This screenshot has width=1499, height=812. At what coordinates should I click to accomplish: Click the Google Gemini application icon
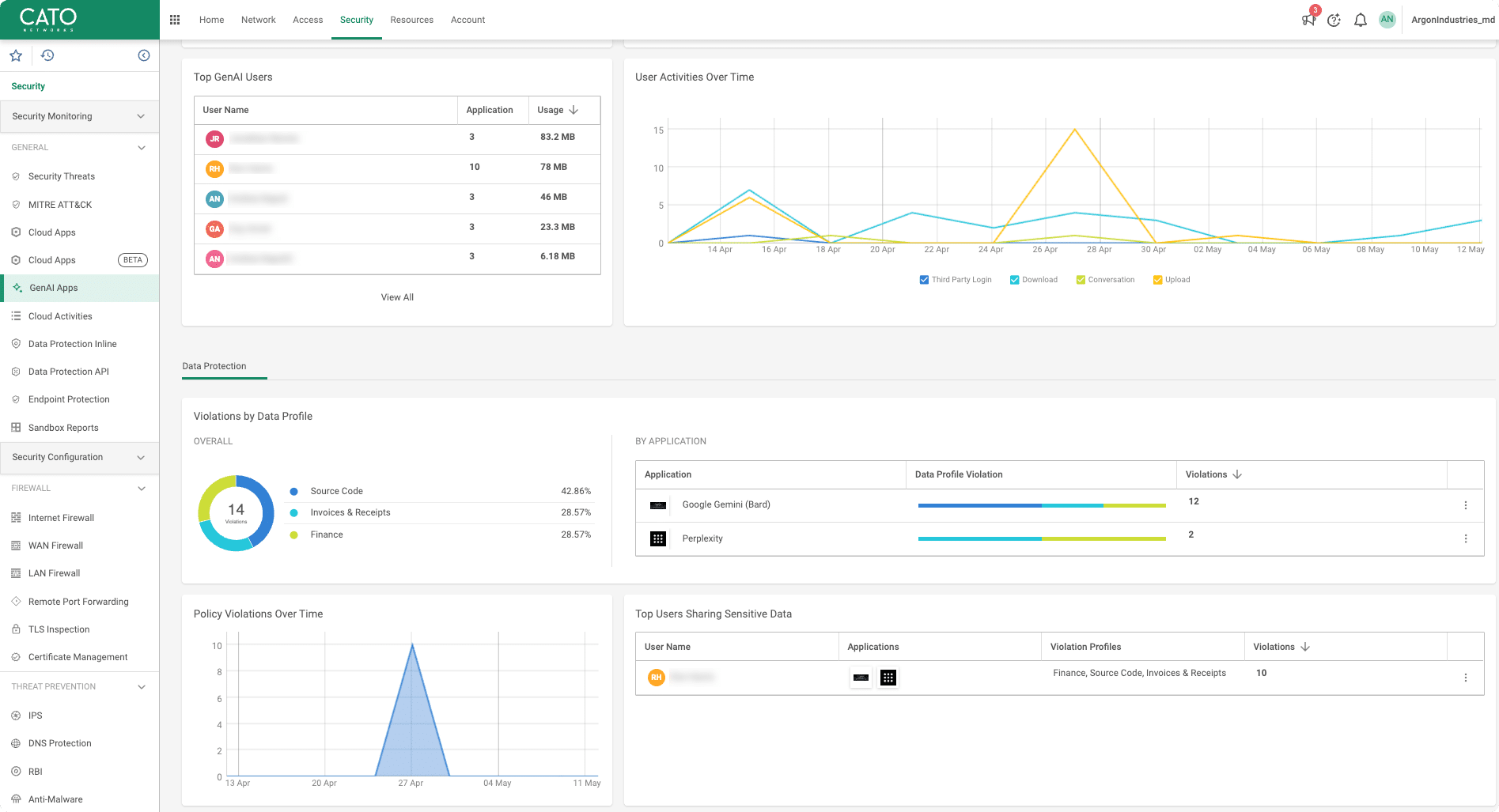(x=658, y=505)
